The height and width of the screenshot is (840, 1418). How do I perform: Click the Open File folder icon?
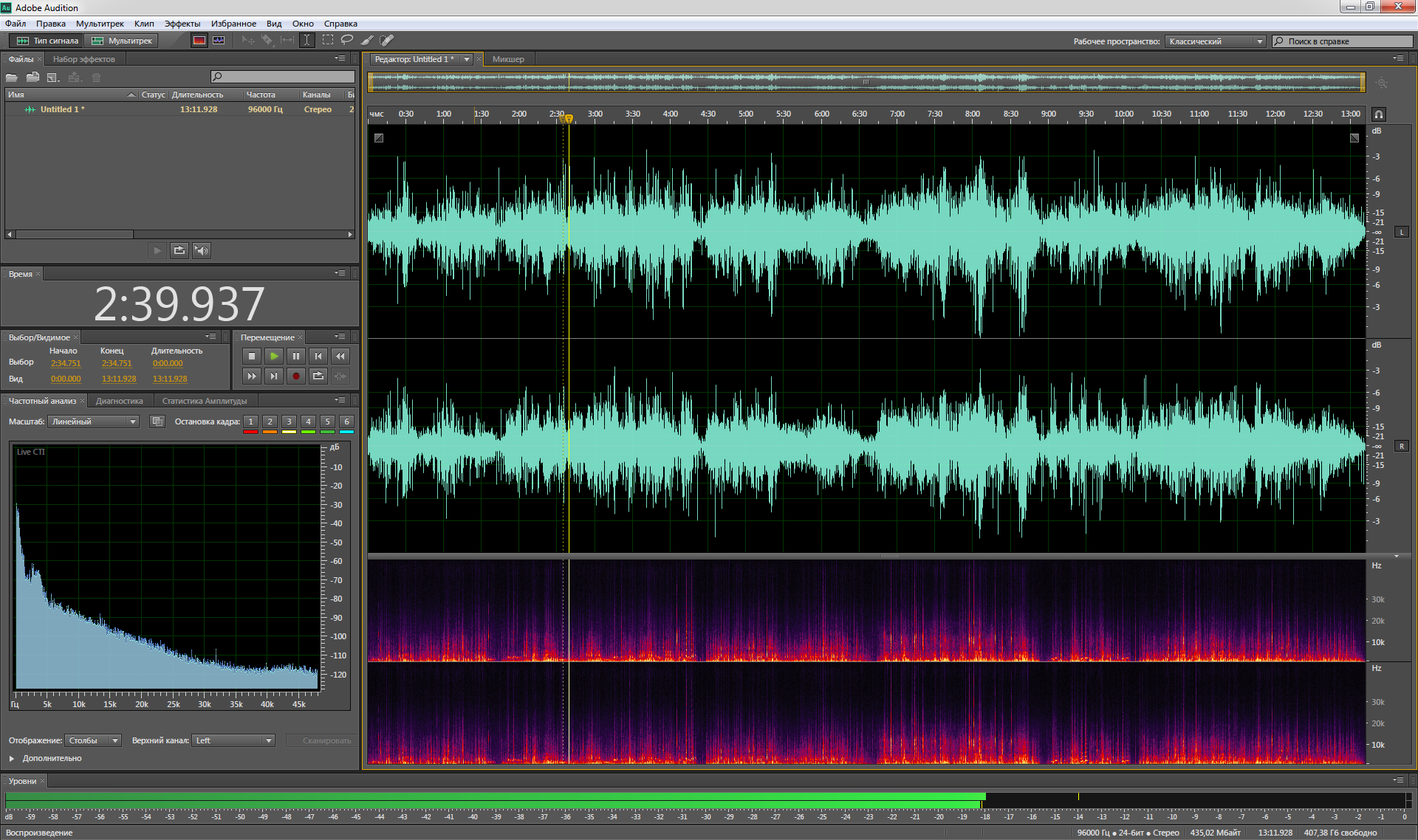(12, 78)
